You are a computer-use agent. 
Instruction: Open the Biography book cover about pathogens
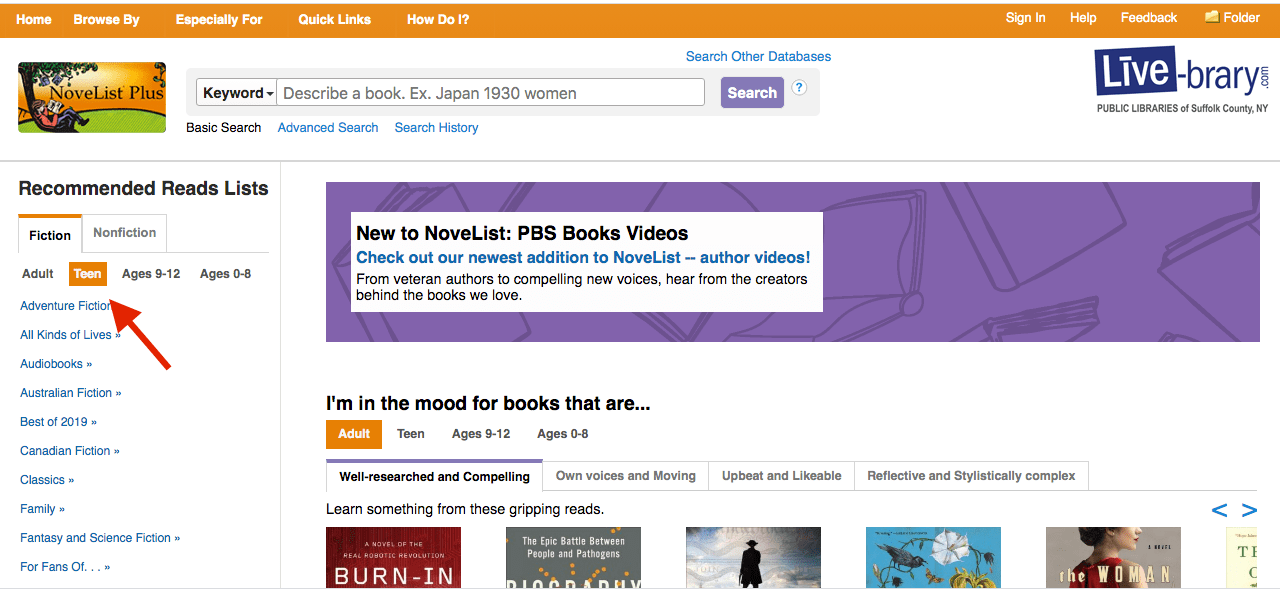coord(574,557)
